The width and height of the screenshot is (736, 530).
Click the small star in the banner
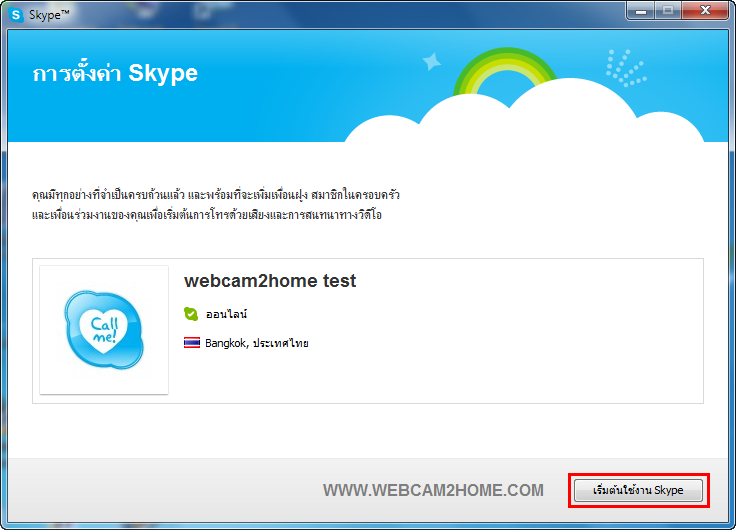pyautogui.click(x=432, y=62)
